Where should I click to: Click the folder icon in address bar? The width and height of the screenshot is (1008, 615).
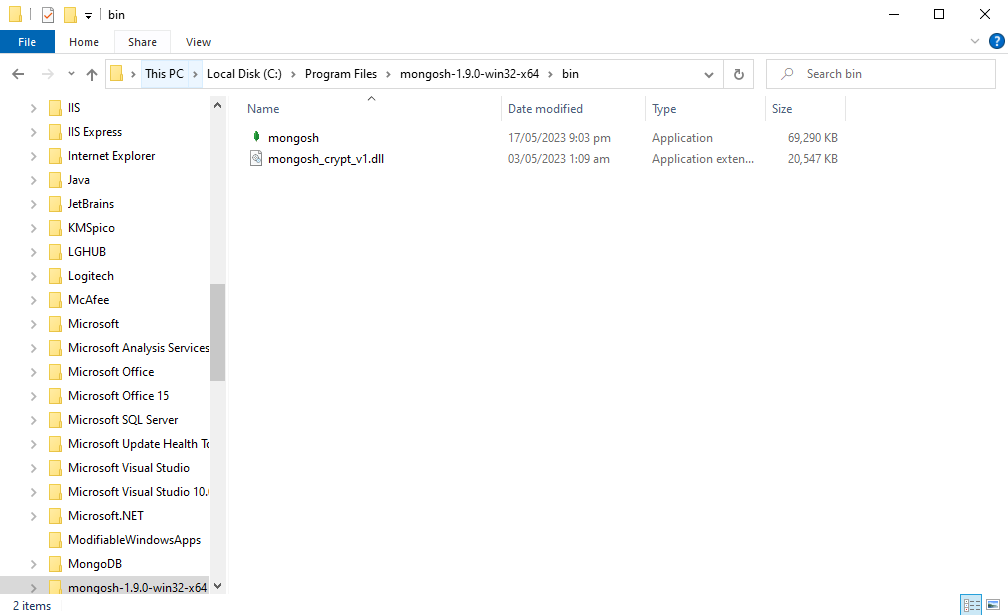(x=116, y=73)
